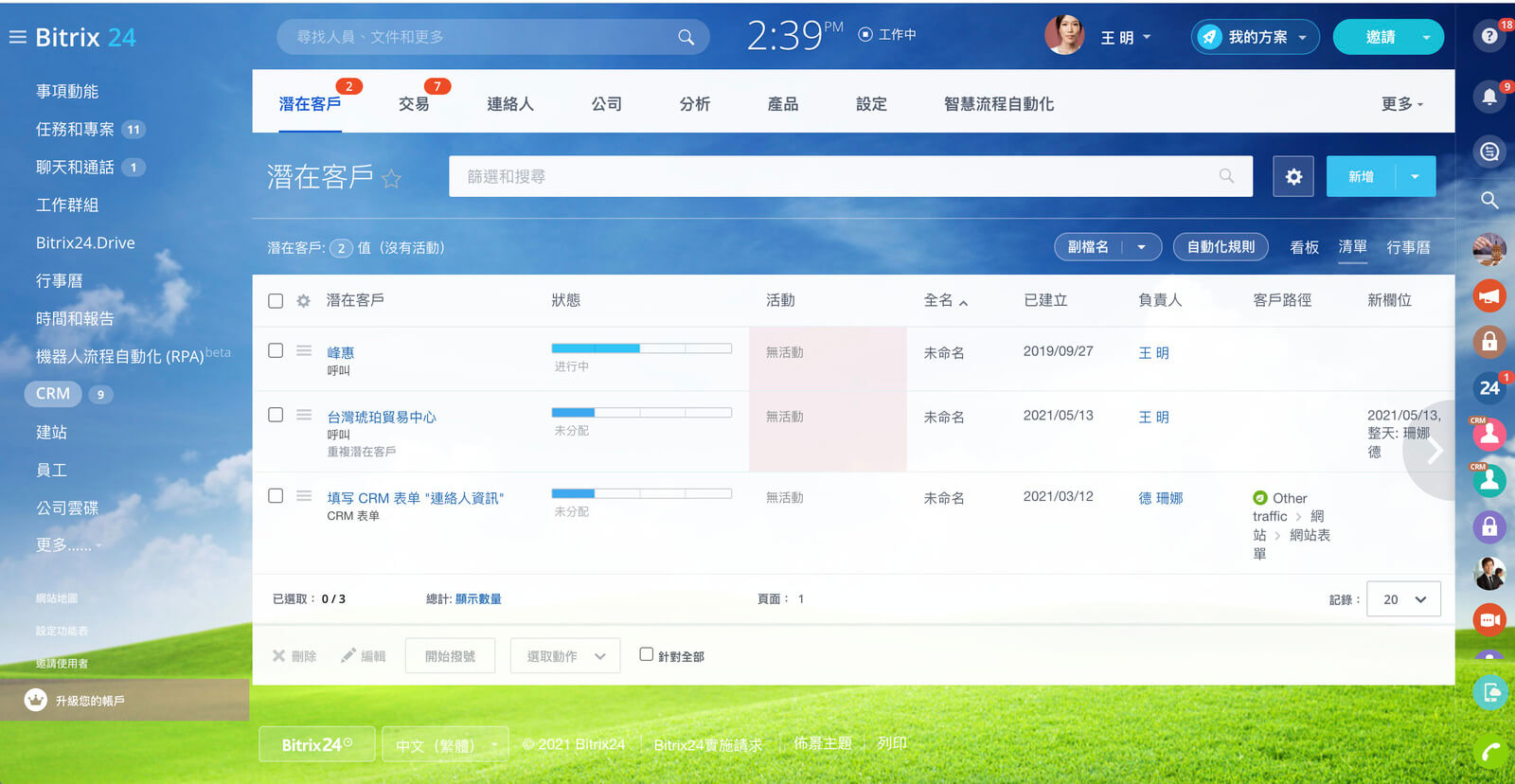Switch to 公司 tab
This screenshot has width=1515, height=784.
point(607,104)
